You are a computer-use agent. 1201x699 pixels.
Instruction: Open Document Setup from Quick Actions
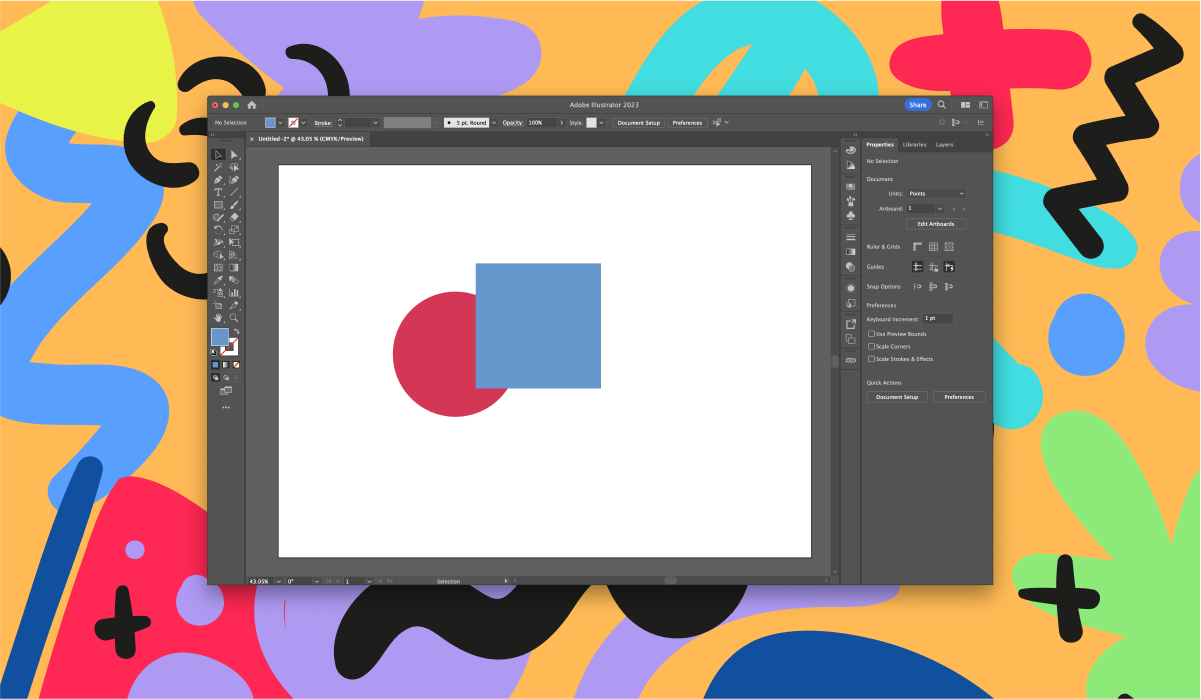click(897, 396)
